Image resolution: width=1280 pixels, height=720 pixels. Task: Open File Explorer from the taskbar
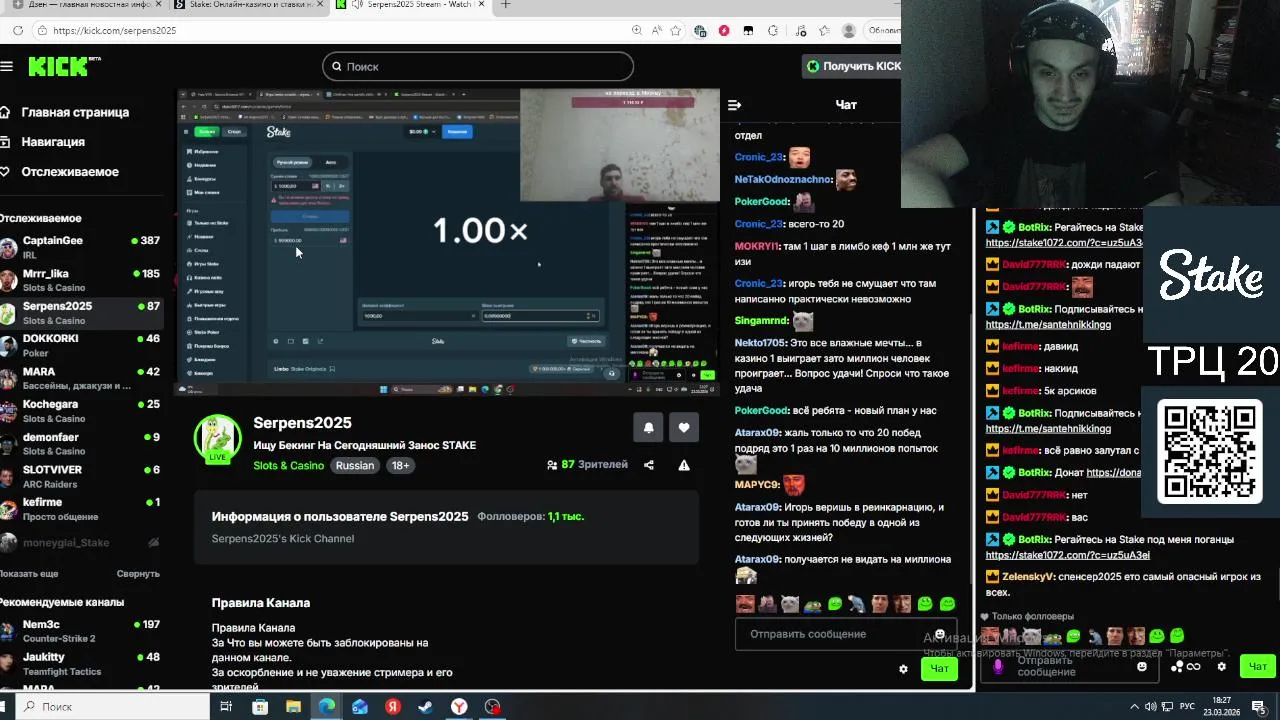click(293, 707)
